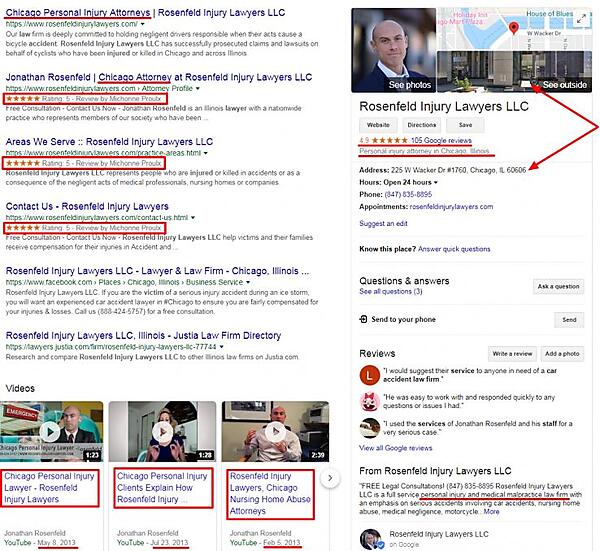The image size is (600, 551).
Task: Play the Nursing Home Abuse Attorneys video
Action: [275, 432]
